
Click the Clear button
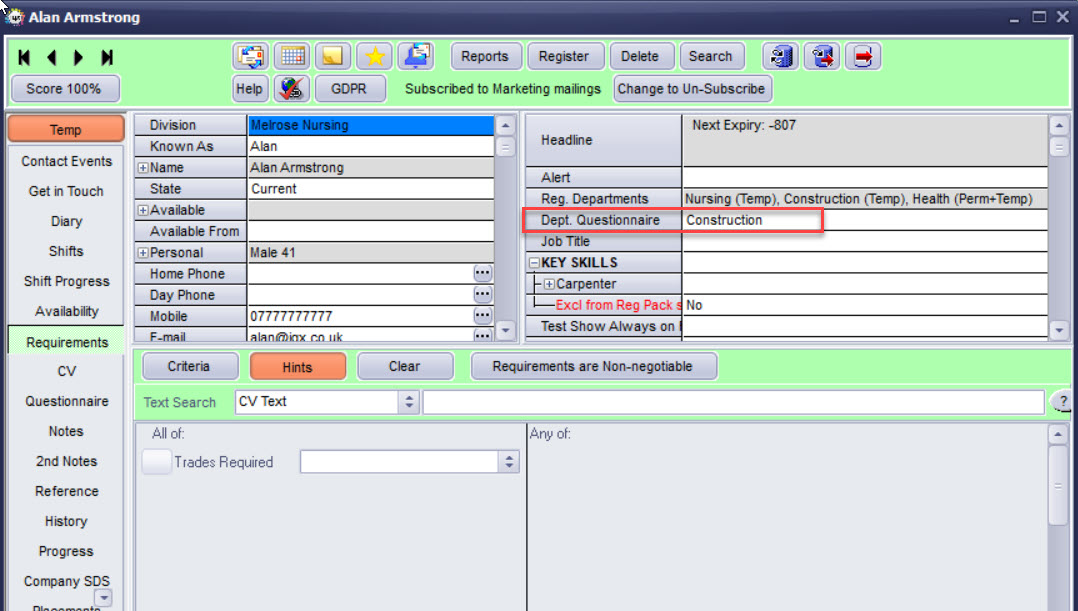click(x=404, y=366)
